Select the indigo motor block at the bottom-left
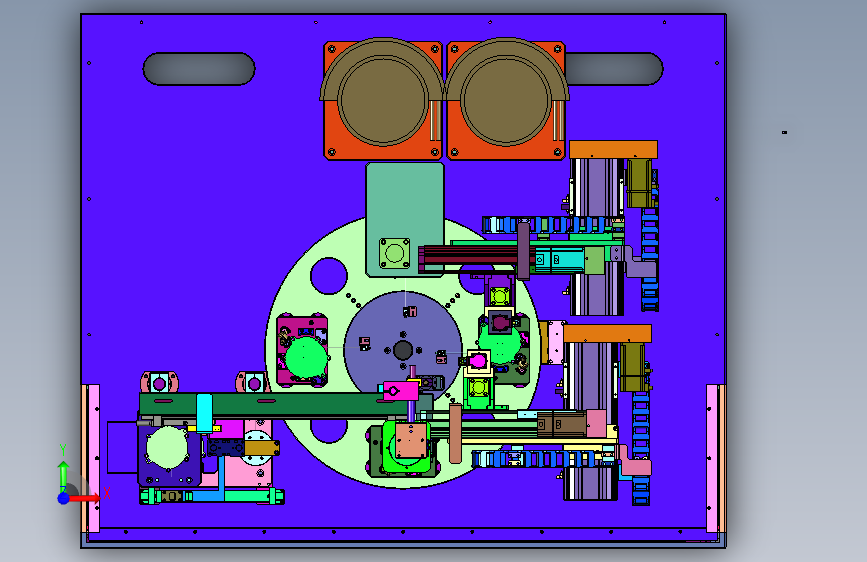Image resolution: width=867 pixels, height=562 pixels. tap(169, 456)
